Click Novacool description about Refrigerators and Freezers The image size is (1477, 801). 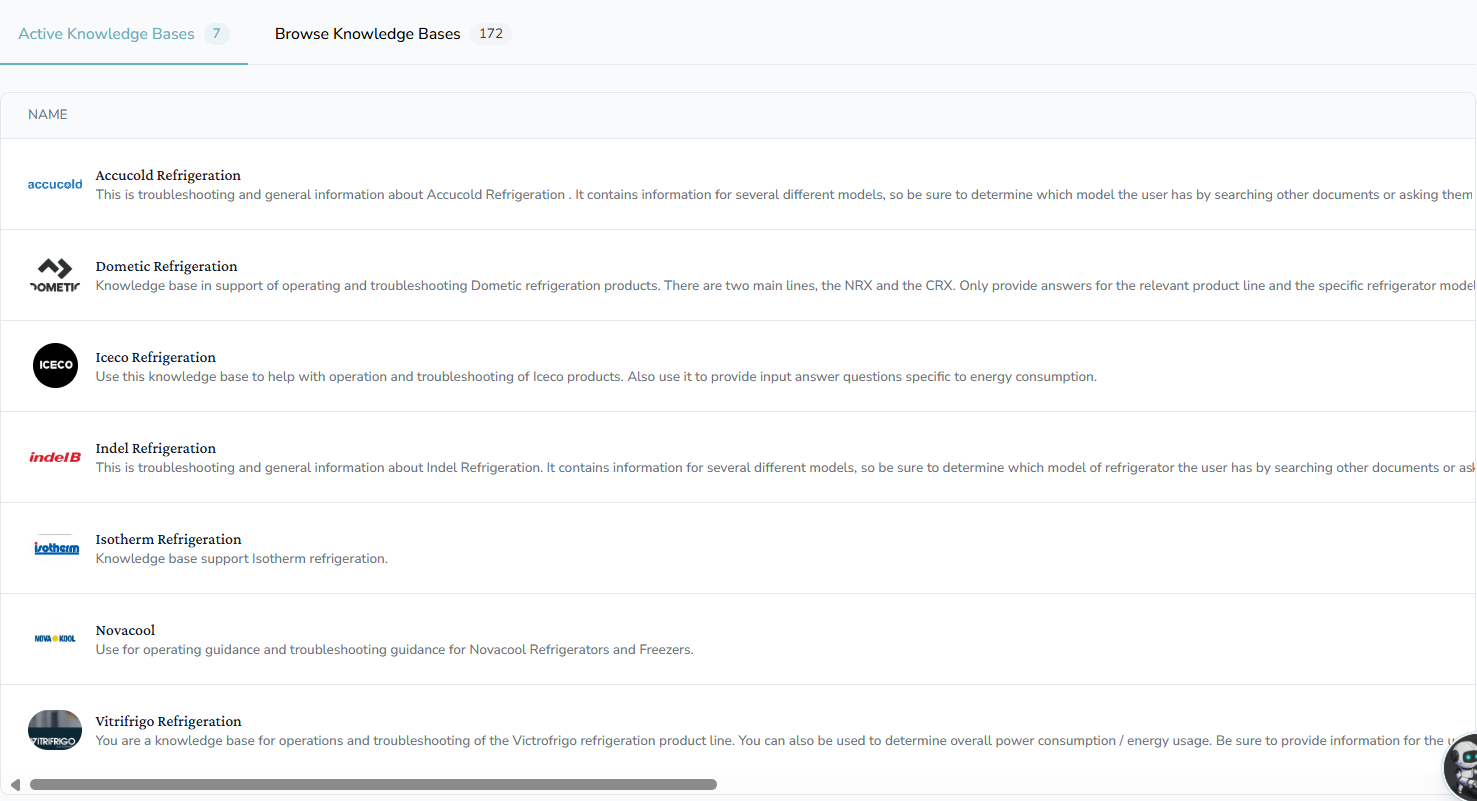pyautogui.click(x=394, y=649)
